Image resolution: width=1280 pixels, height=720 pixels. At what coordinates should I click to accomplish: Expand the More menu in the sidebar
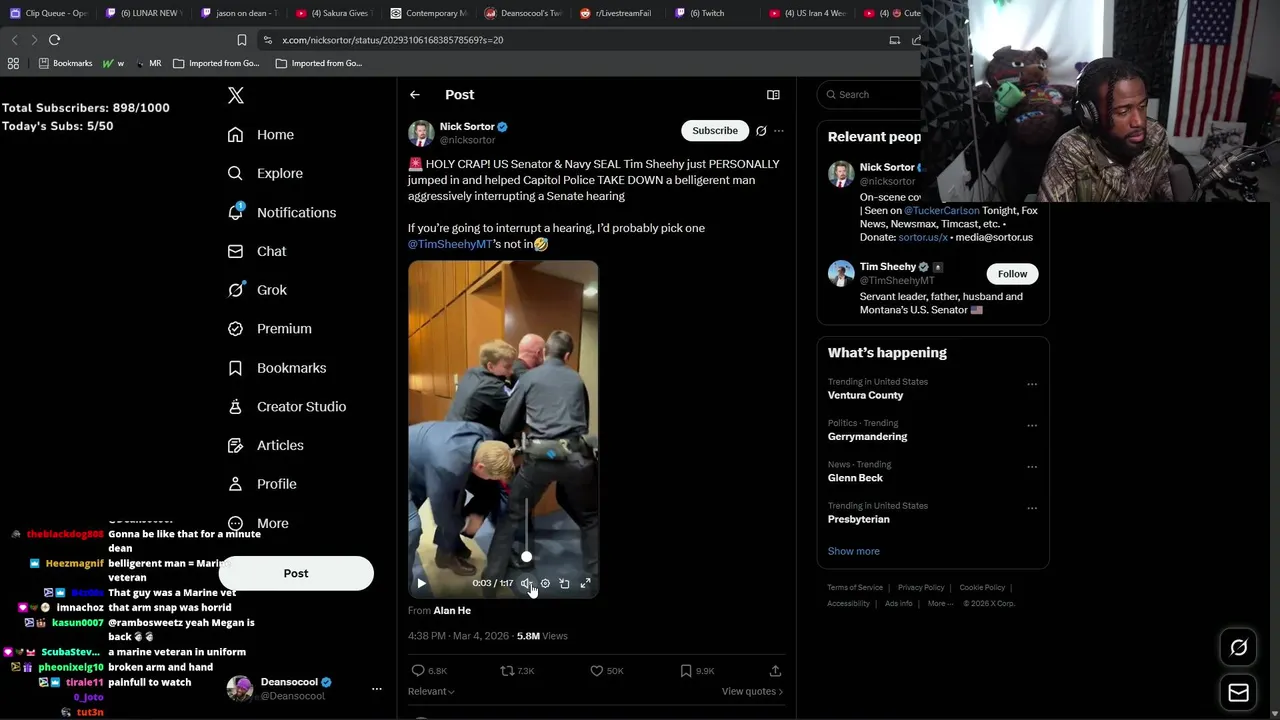(x=258, y=523)
